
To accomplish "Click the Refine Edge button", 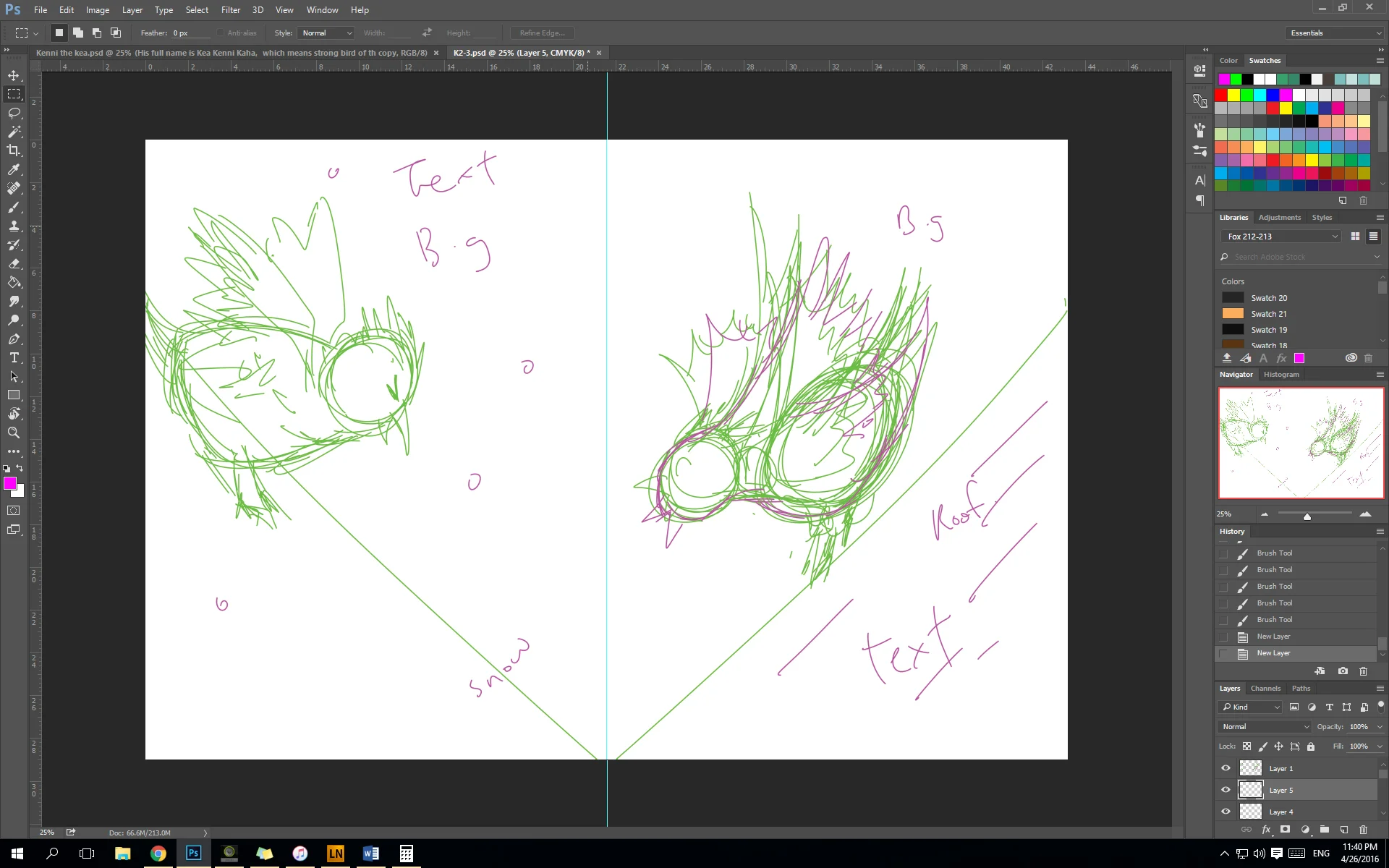I will 542,33.
